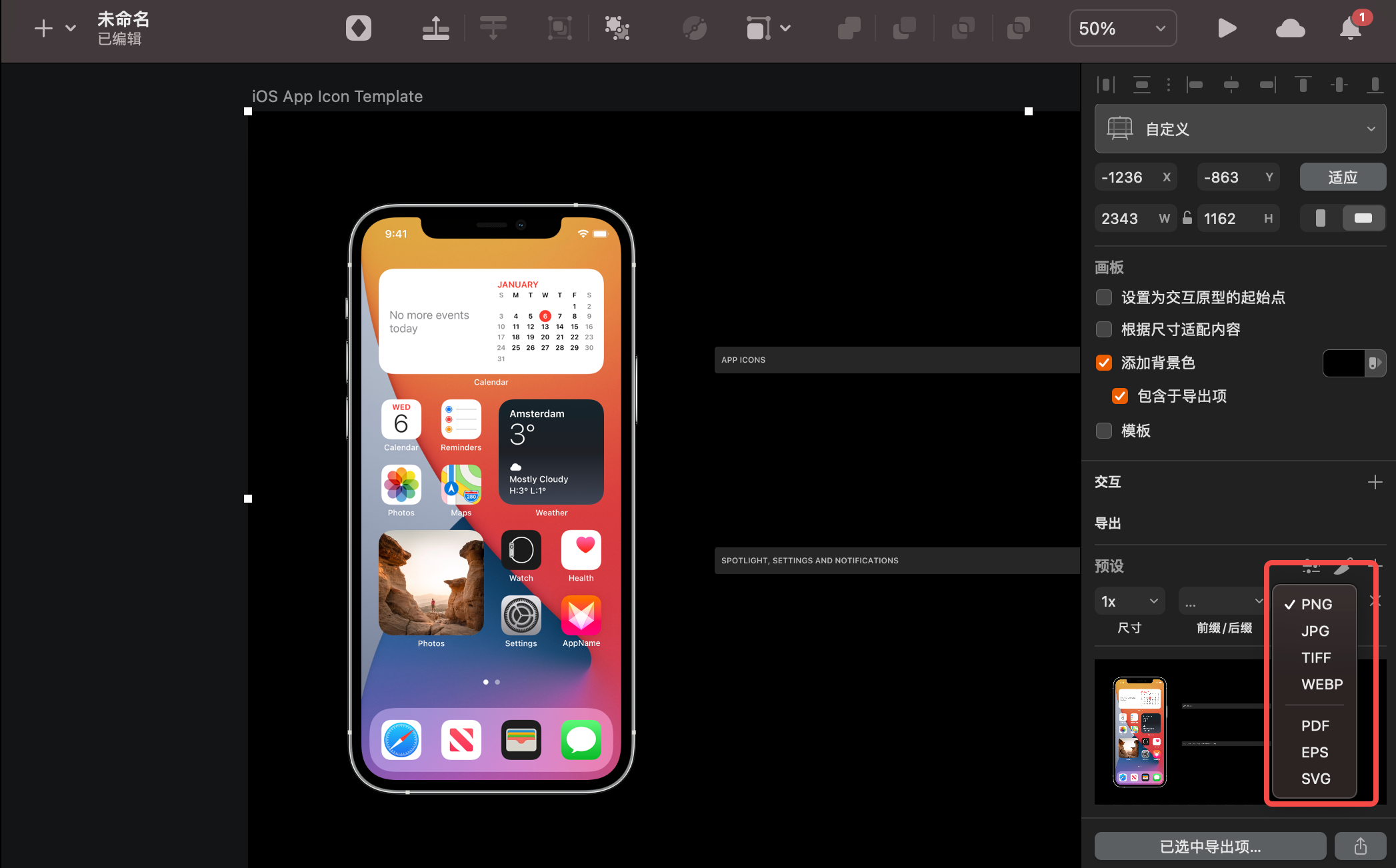Click the preview play button
Image resolution: width=1396 pixels, height=868 pixels.
[x=1226, y=28]
